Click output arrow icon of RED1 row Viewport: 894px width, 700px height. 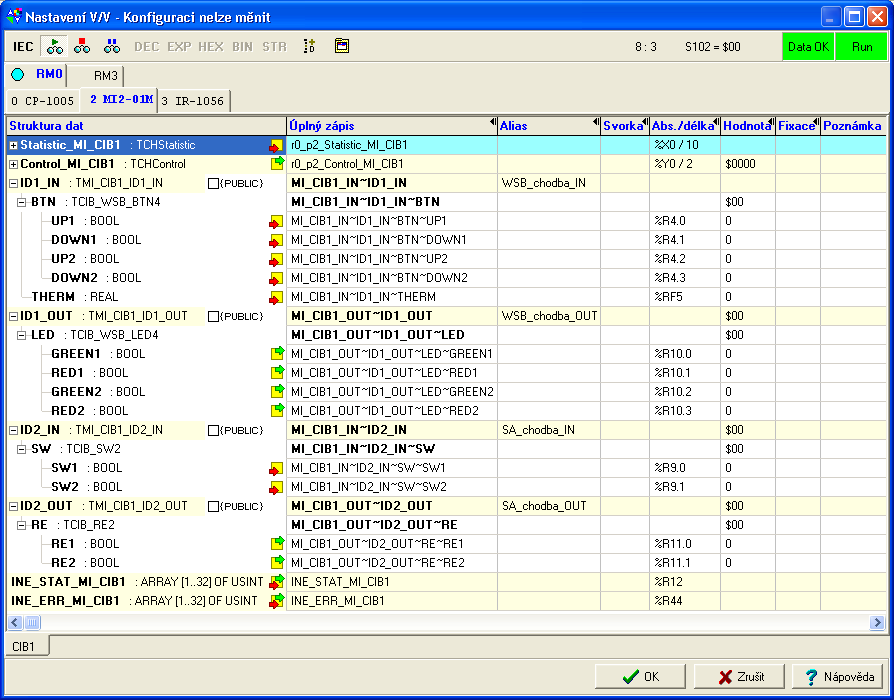coord(277,373)
